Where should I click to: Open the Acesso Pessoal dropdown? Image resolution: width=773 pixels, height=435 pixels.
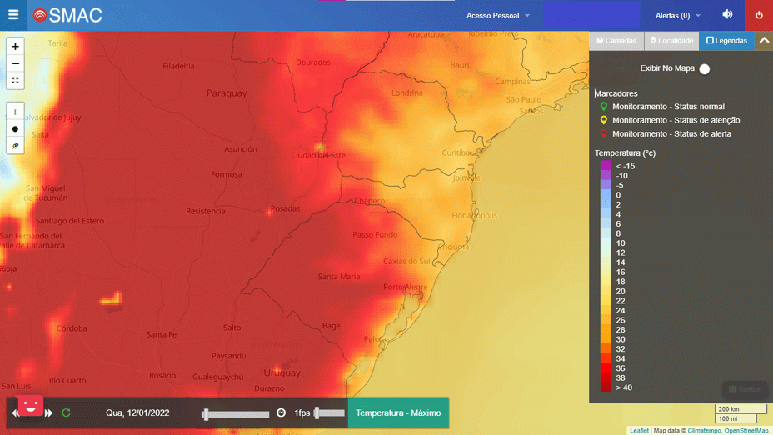coord(497,16)
